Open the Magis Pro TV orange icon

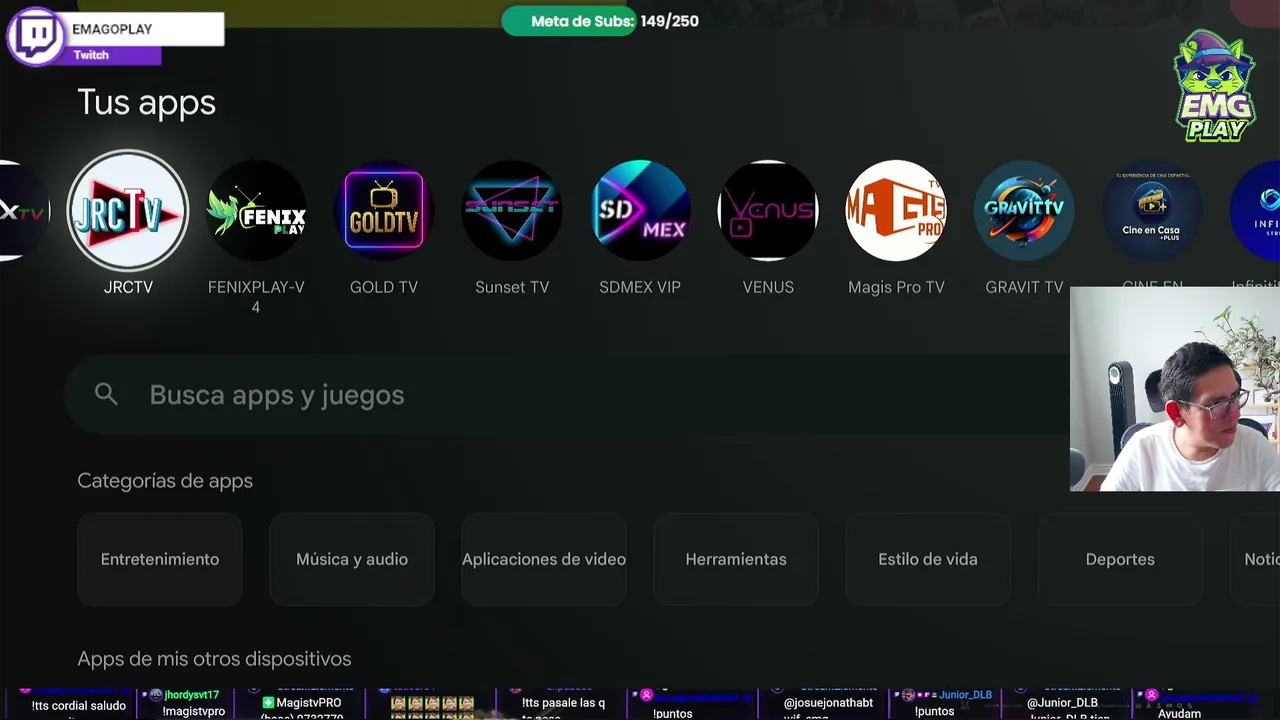coord(896,211)
